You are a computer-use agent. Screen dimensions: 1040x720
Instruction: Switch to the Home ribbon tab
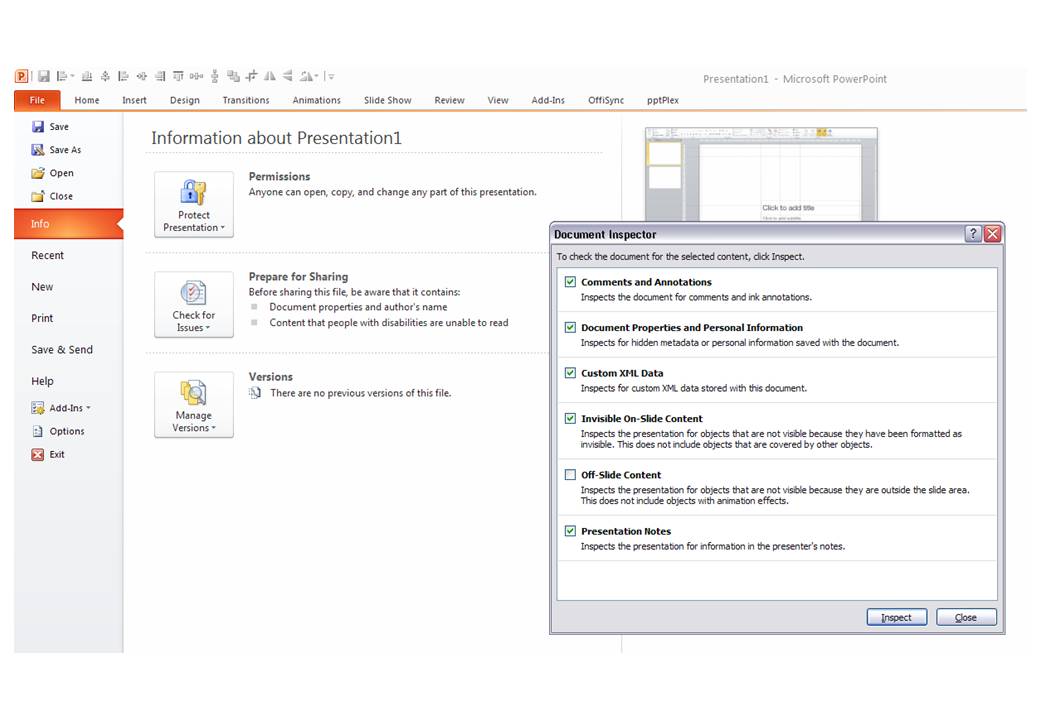pyautogui.click(x=87, y=100)
